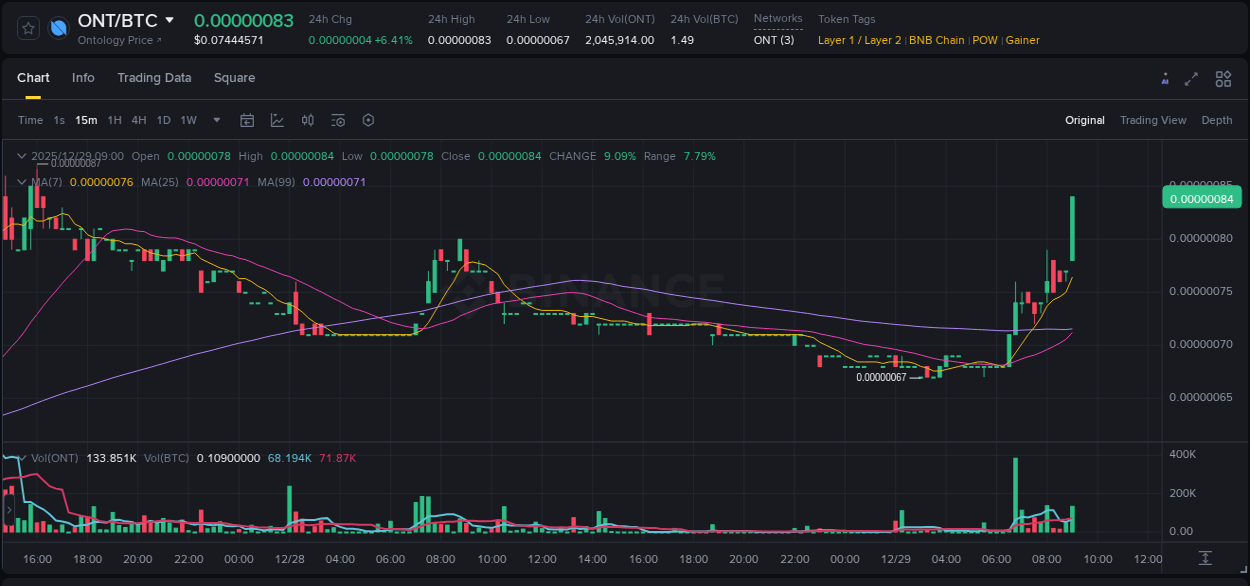1250x586 pixels.
Task: Collapse the MA indicators row chevron
Action: click(21, 181)
